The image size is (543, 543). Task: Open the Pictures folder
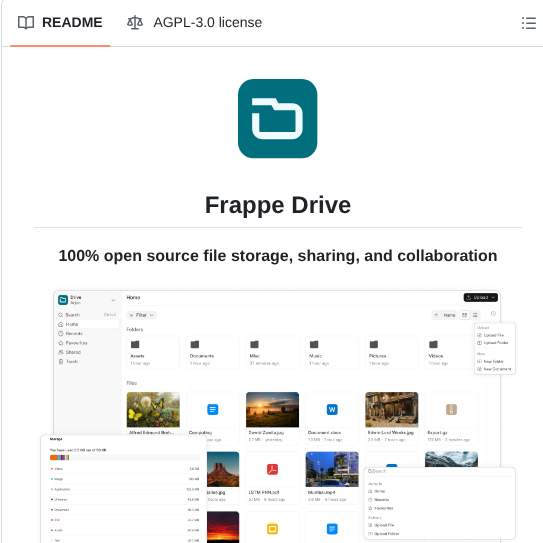tap(391, 353)
